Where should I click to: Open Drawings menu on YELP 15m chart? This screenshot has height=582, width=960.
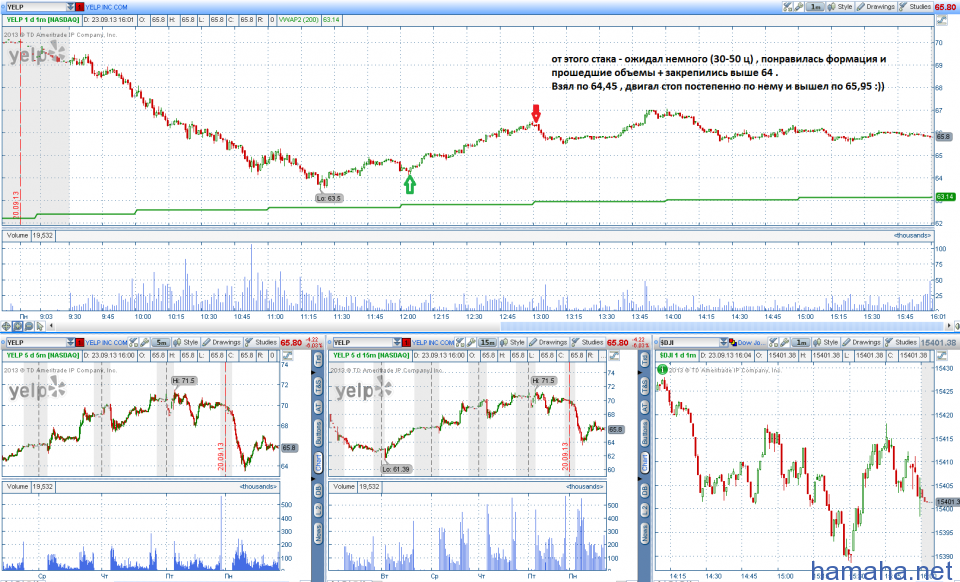548,343
